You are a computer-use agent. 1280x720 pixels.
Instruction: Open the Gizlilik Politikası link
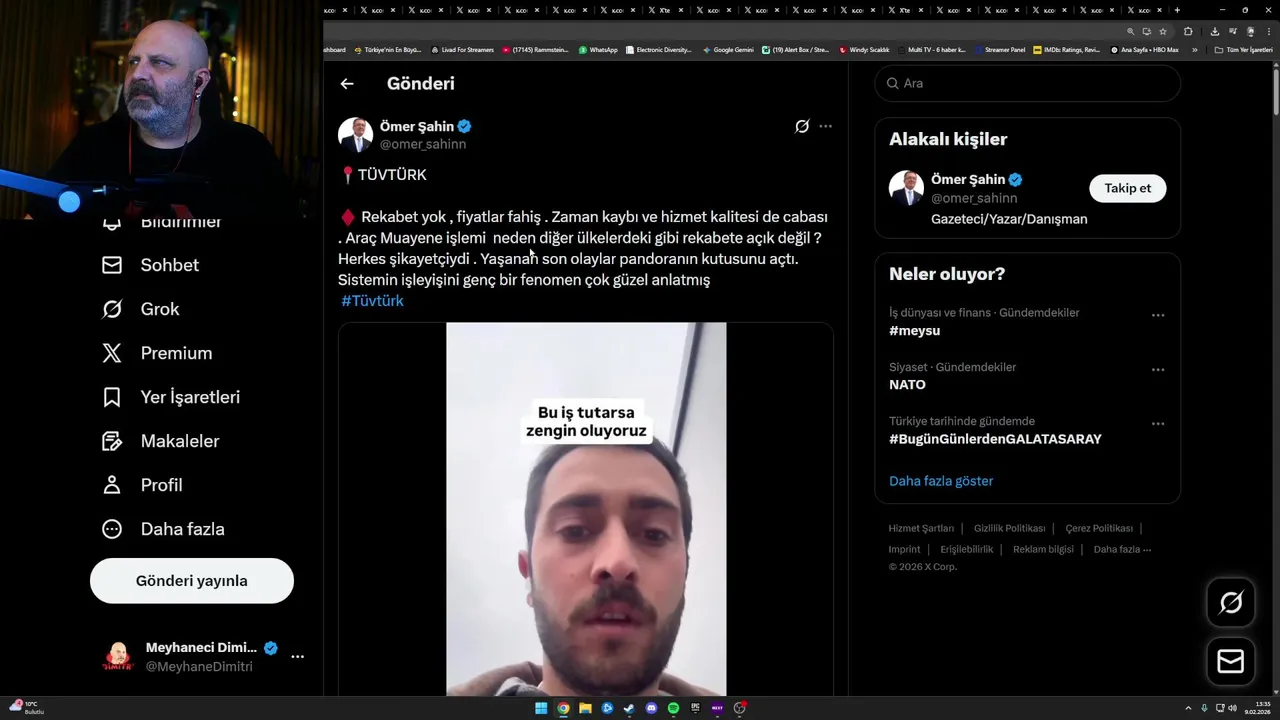tap(1009, 528)
